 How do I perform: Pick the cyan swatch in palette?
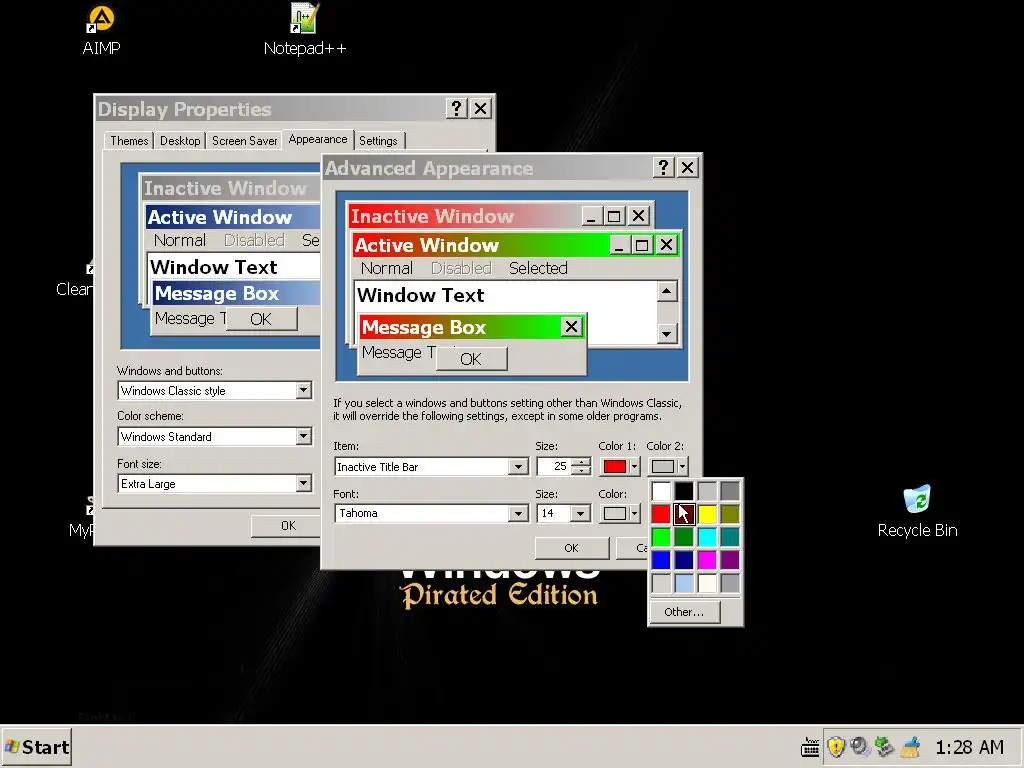coord(707,537)
